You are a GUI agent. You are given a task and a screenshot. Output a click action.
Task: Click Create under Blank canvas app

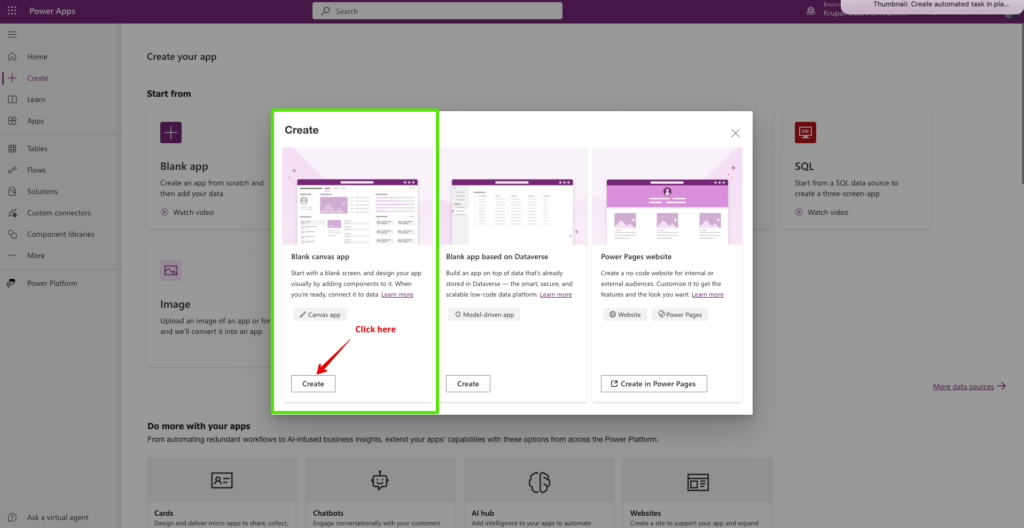click(313, 384)
